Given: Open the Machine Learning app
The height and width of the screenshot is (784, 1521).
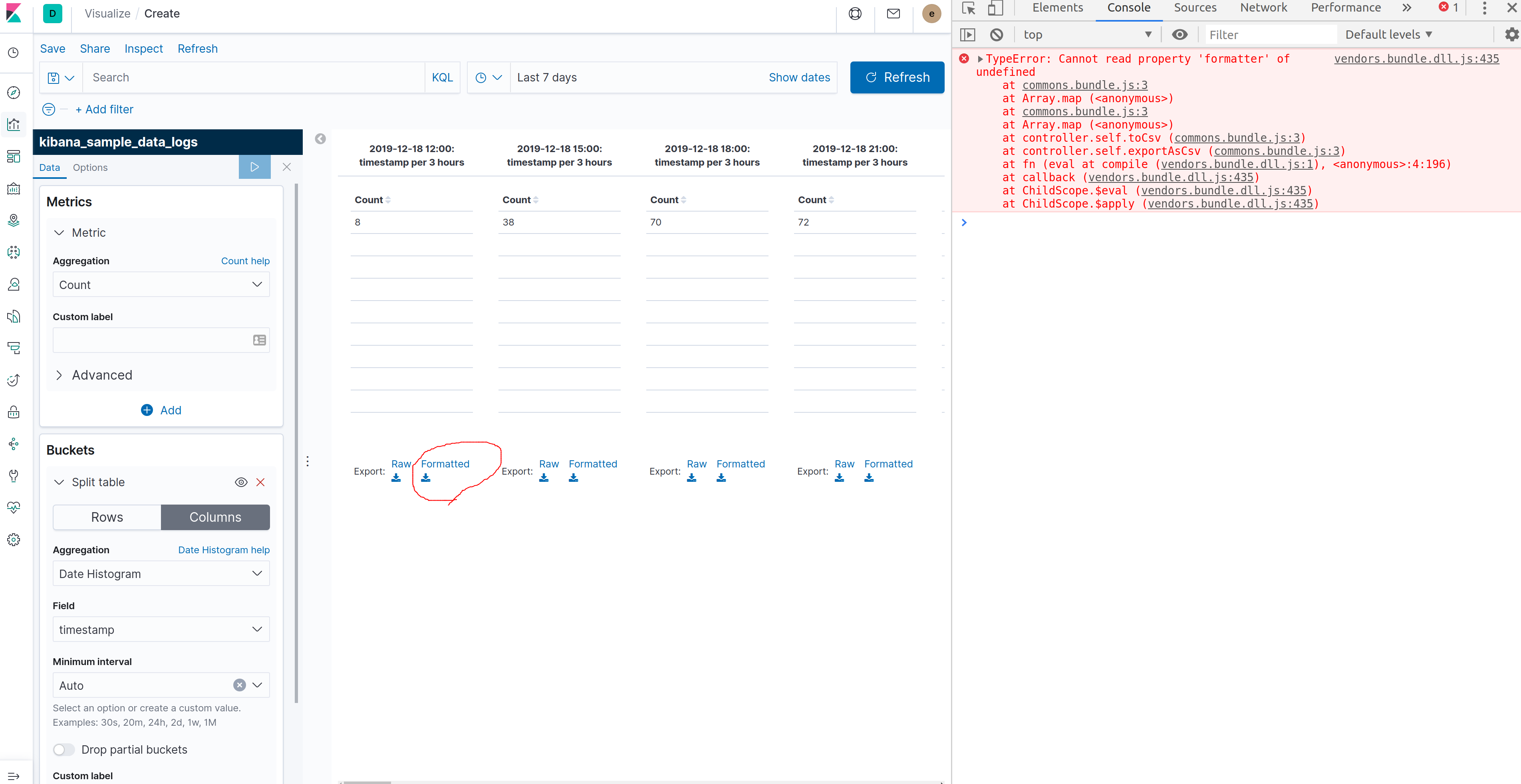Looking at the screenshot, I should tap(13, 252).
